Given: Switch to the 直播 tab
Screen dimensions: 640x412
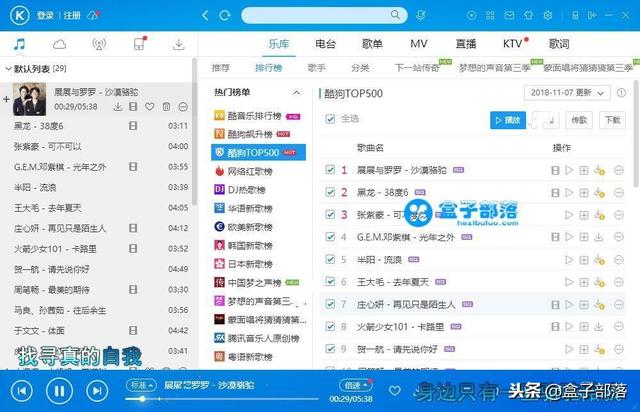Looking at the screenshot, I should (466, 44).
